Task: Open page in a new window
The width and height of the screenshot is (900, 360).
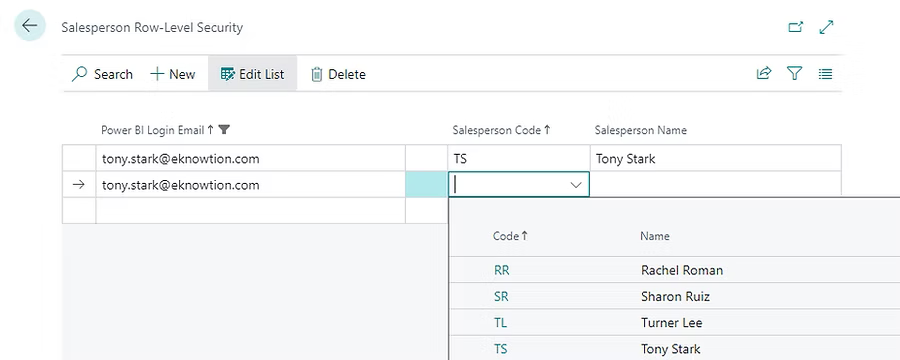Action: [796, 27]
